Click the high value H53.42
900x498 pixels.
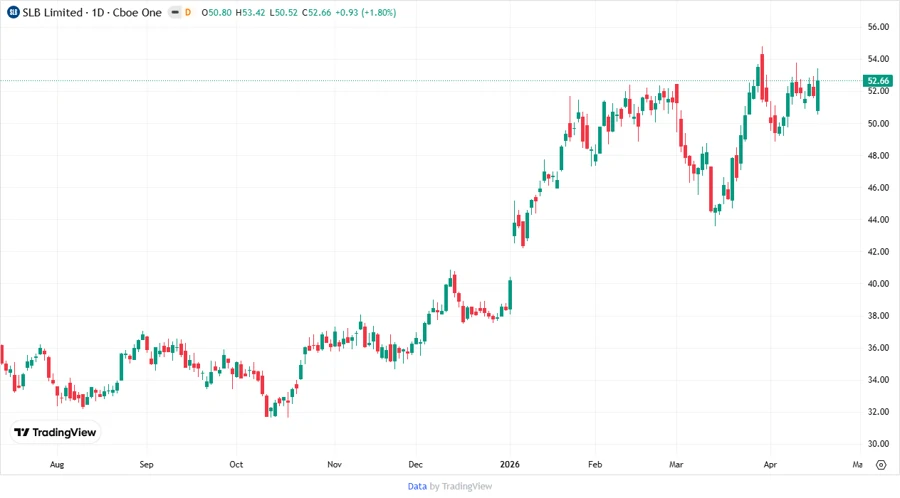250,12
